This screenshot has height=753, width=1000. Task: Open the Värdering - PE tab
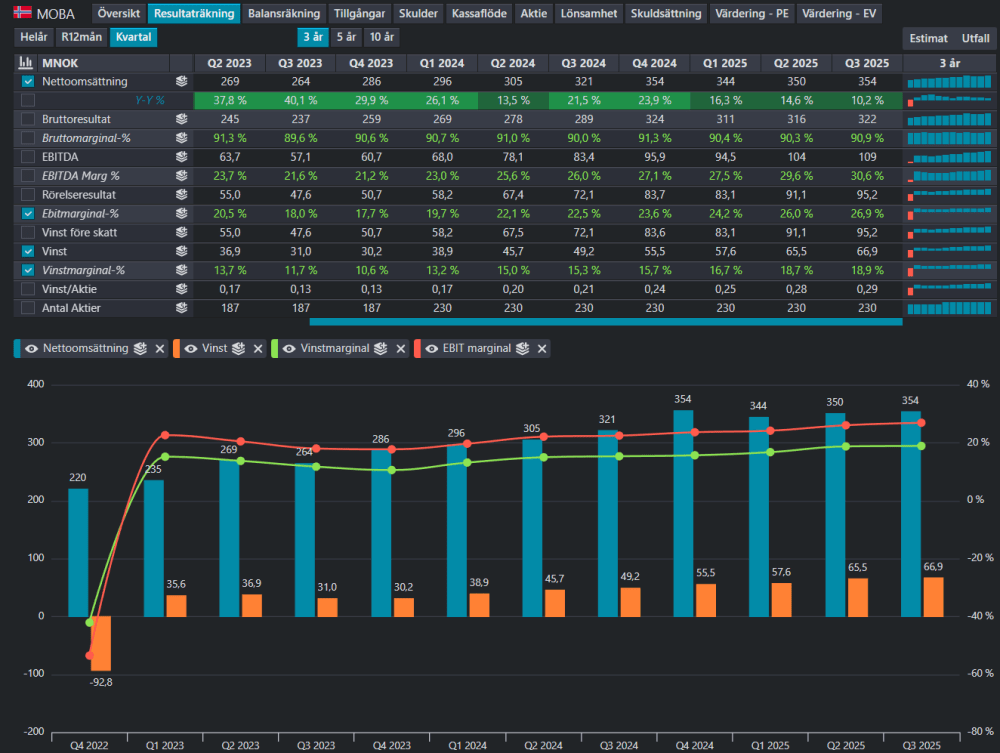coord(751,13)
